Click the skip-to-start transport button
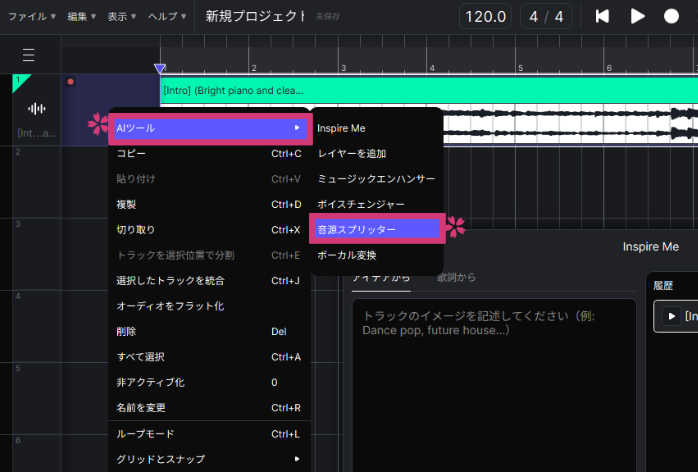 (x=602, y=16)
